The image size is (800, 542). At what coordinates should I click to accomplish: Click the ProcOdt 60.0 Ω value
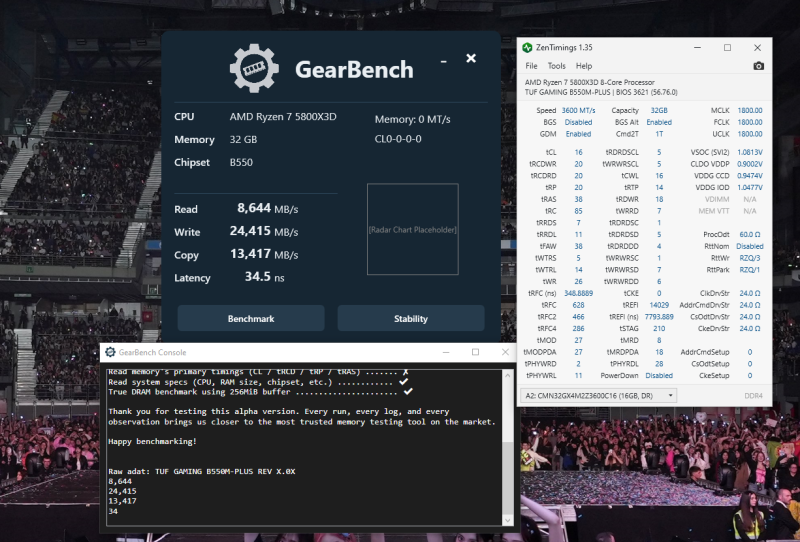749,234
